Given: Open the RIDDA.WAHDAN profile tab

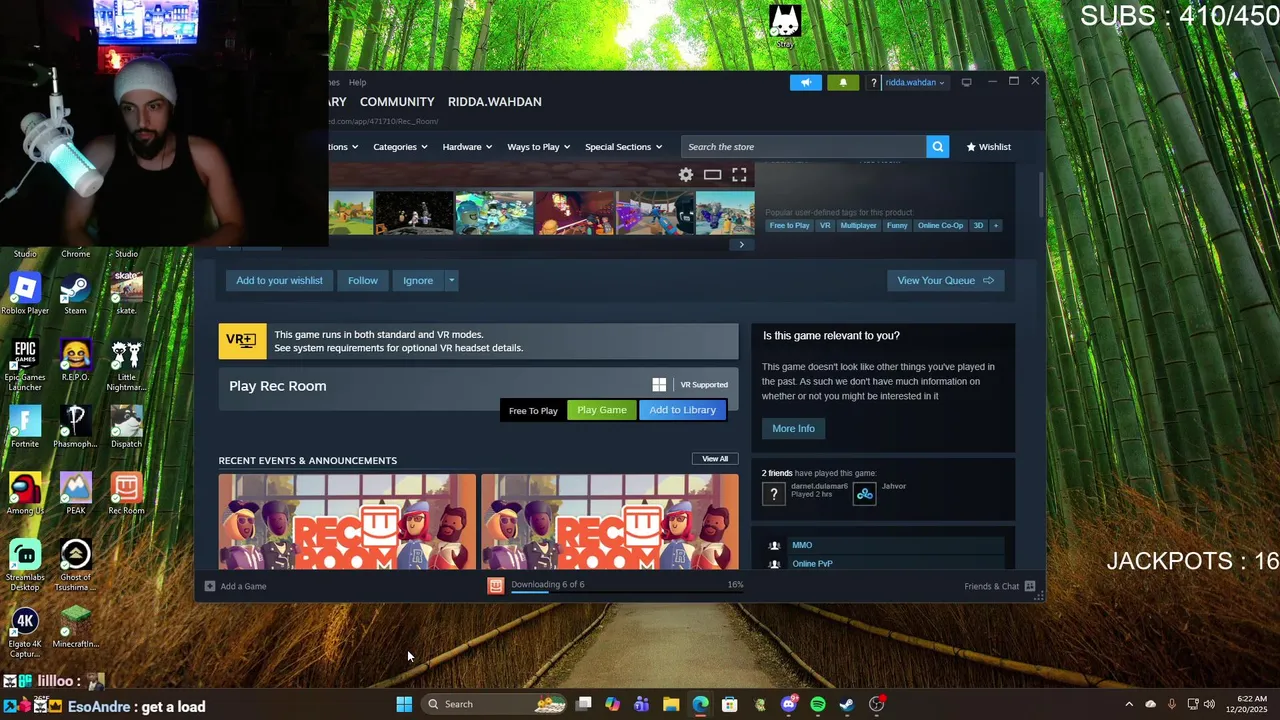Looking at the screenshot, I should (x=494, y=102).
